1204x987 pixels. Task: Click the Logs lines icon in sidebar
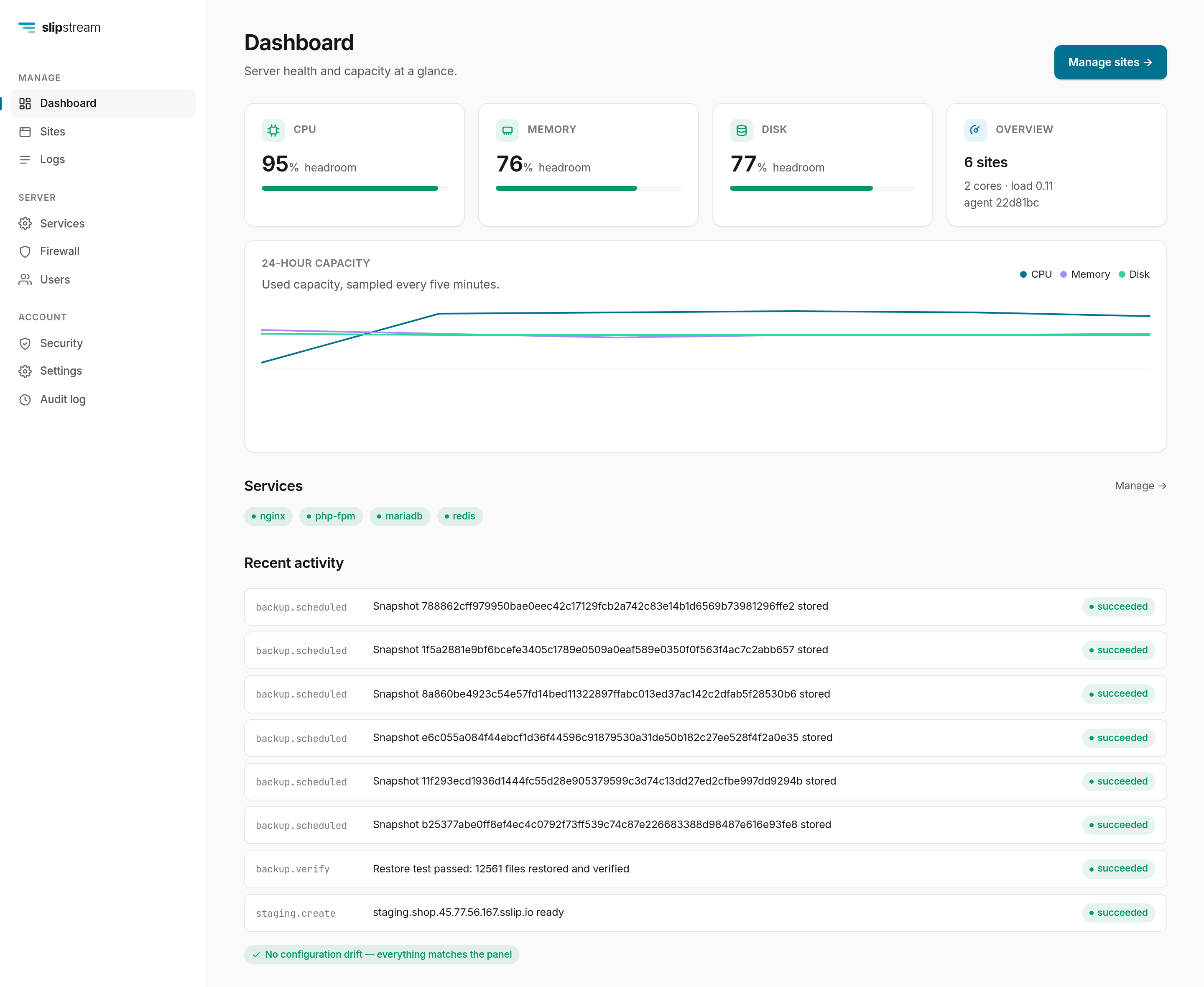[25, 160]
